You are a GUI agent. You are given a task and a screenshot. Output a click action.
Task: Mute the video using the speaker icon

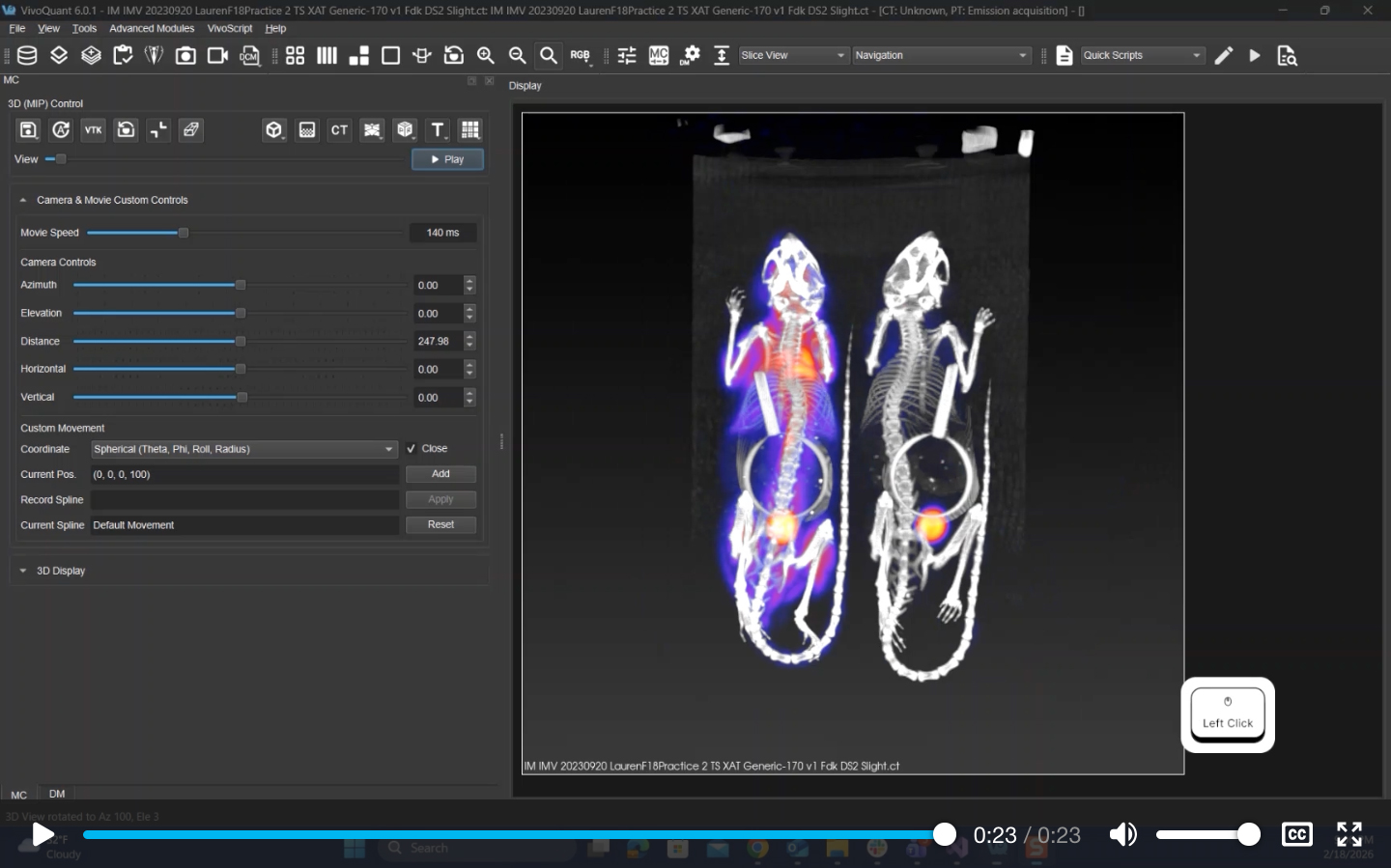click(1122, 834)
